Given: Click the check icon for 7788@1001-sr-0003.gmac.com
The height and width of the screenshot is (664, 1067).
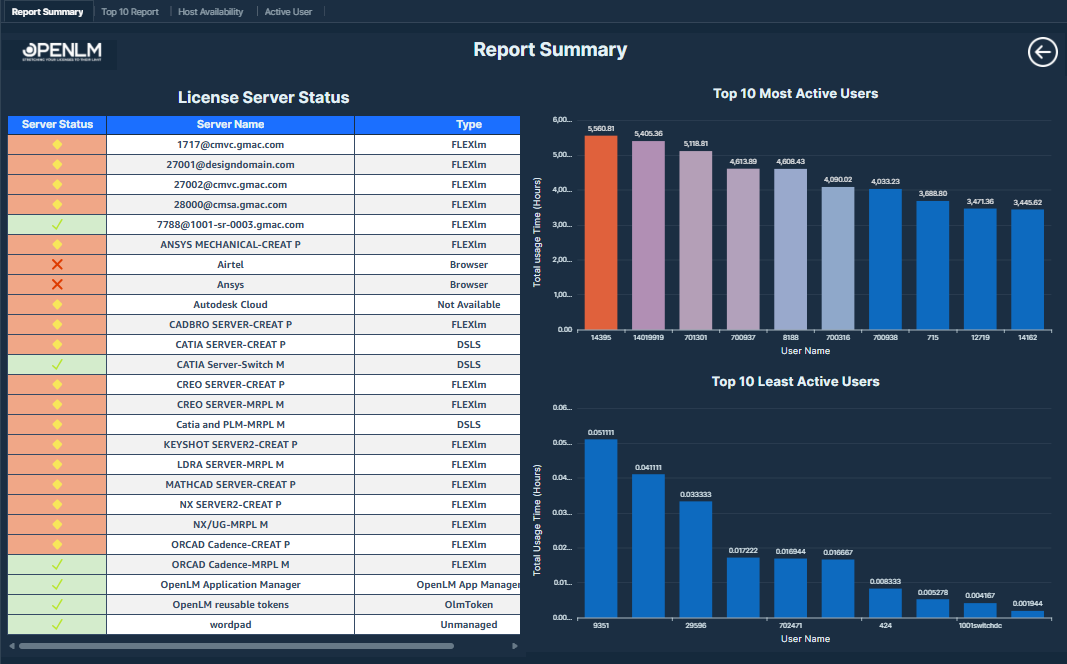Looking at the screenshot, I should (x=56, y=224).
